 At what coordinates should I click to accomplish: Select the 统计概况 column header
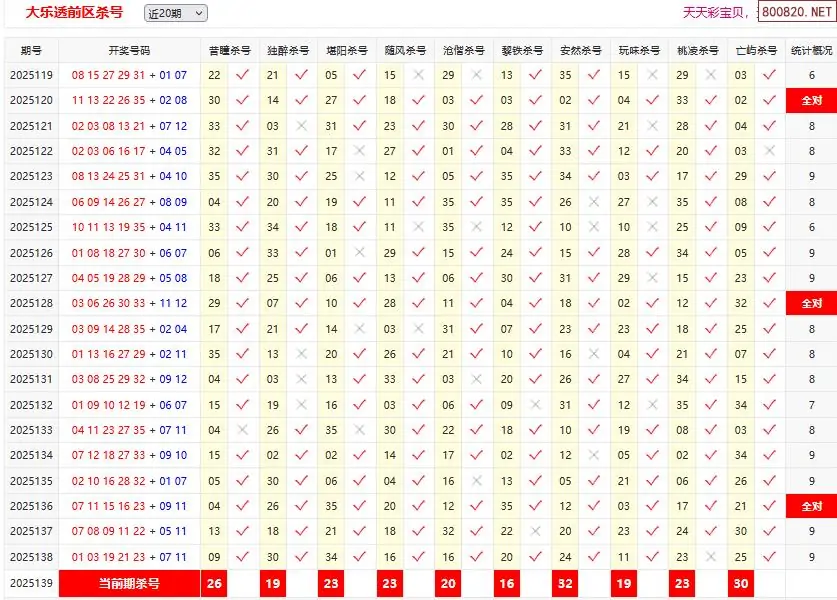811,50
